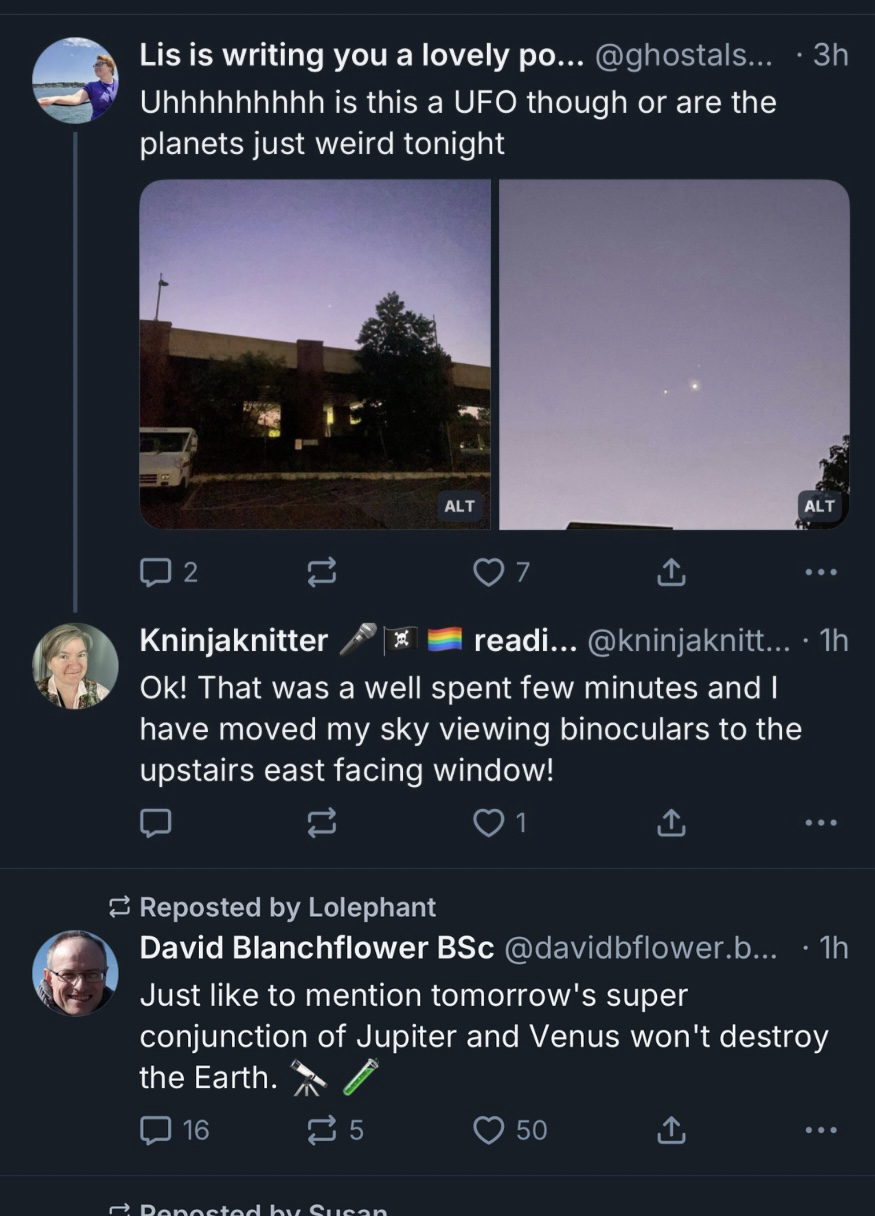Open David Blanchflower's profile picture

(x=75, y=973)
